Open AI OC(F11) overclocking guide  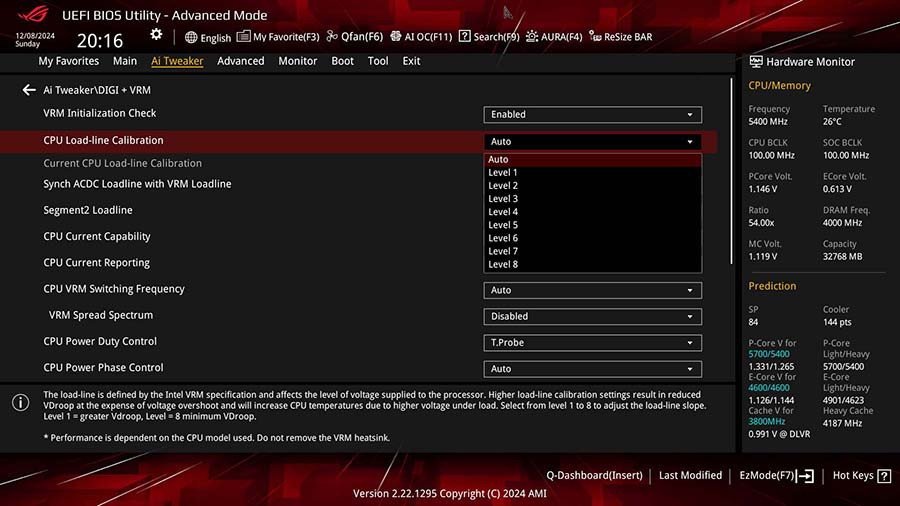pos(421,37)
